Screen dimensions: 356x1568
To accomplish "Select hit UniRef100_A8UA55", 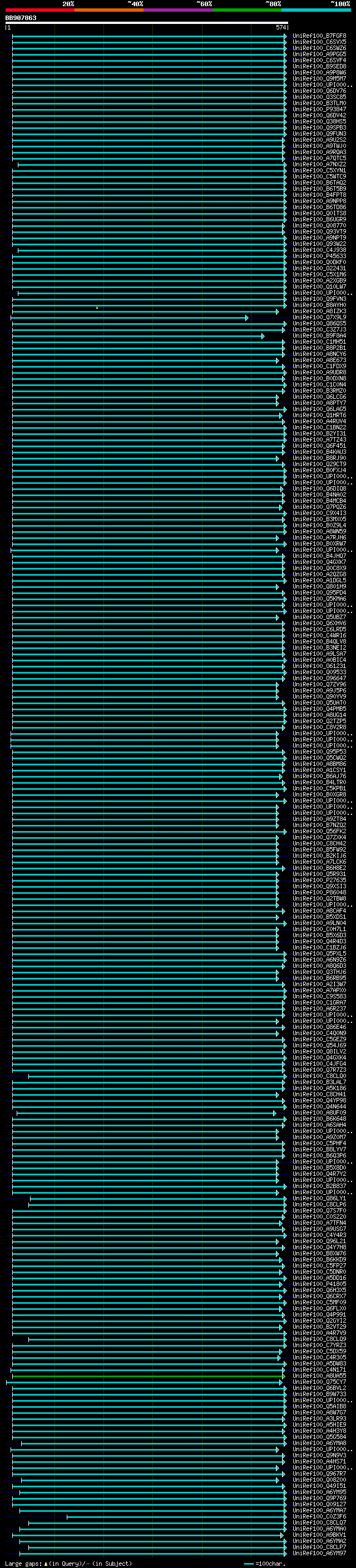I will click(x=319, y=1376).
